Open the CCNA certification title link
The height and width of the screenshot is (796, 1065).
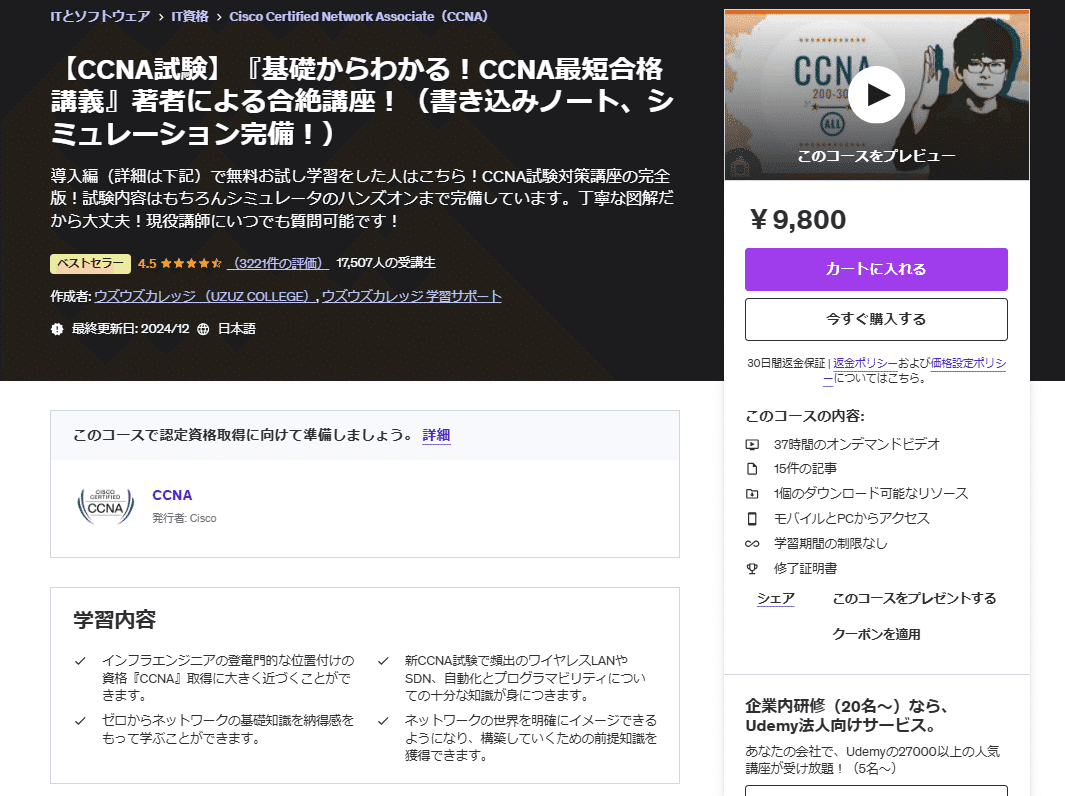pos(172,495)
